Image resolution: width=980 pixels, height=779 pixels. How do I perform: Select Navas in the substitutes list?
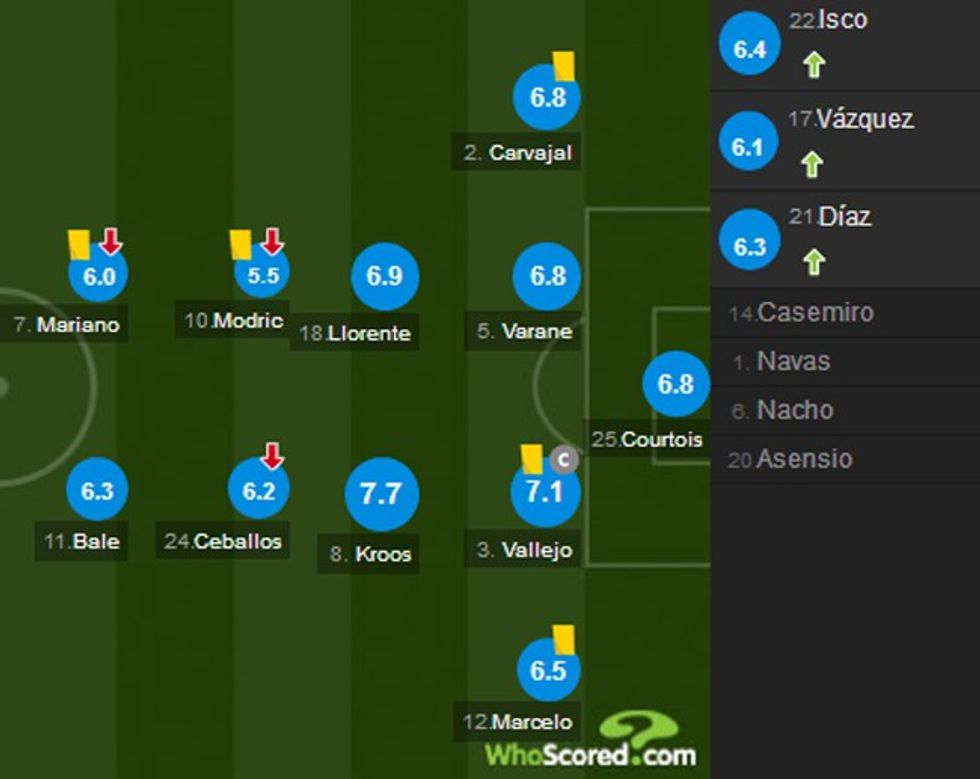pos(793,361)
